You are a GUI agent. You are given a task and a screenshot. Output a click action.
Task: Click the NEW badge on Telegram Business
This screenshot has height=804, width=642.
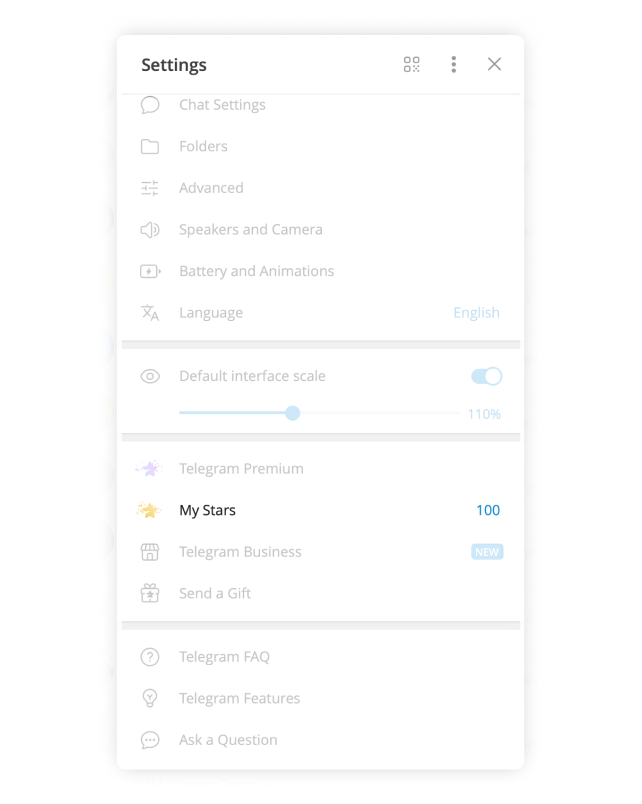(x=487, y=552)
